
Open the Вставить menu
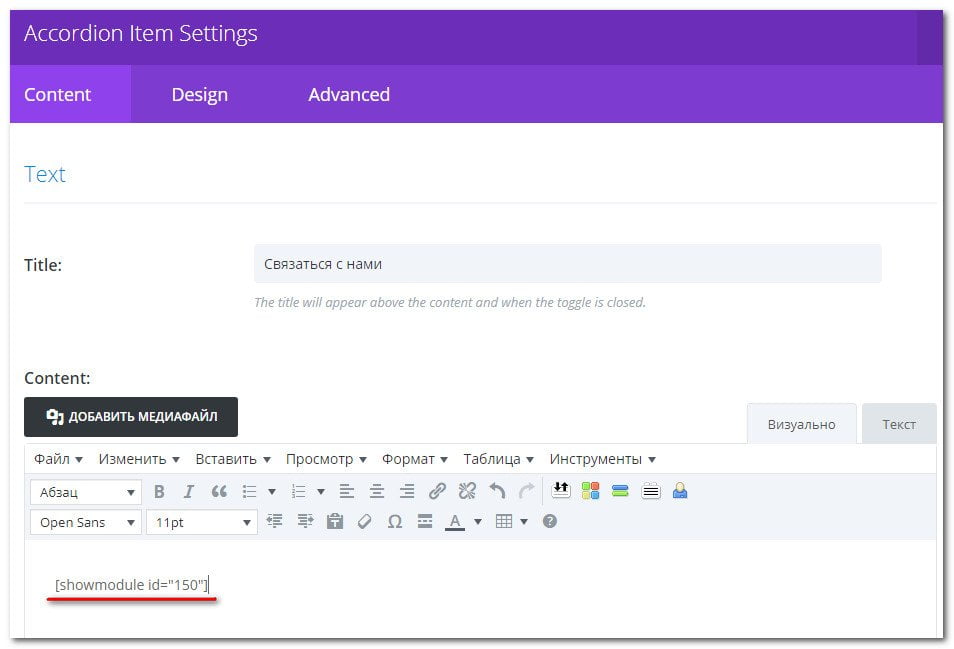click(232, 459)
